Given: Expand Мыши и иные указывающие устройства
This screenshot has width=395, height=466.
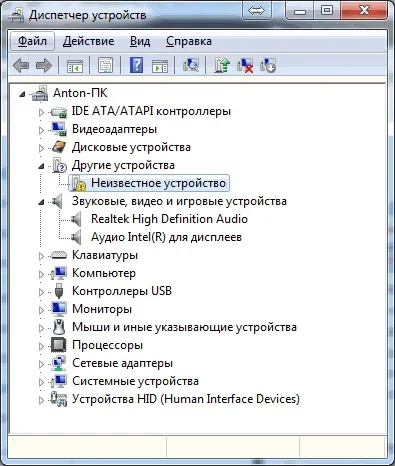Looking at the screenshot, I should pyautogui.click(x=41, y=328).
